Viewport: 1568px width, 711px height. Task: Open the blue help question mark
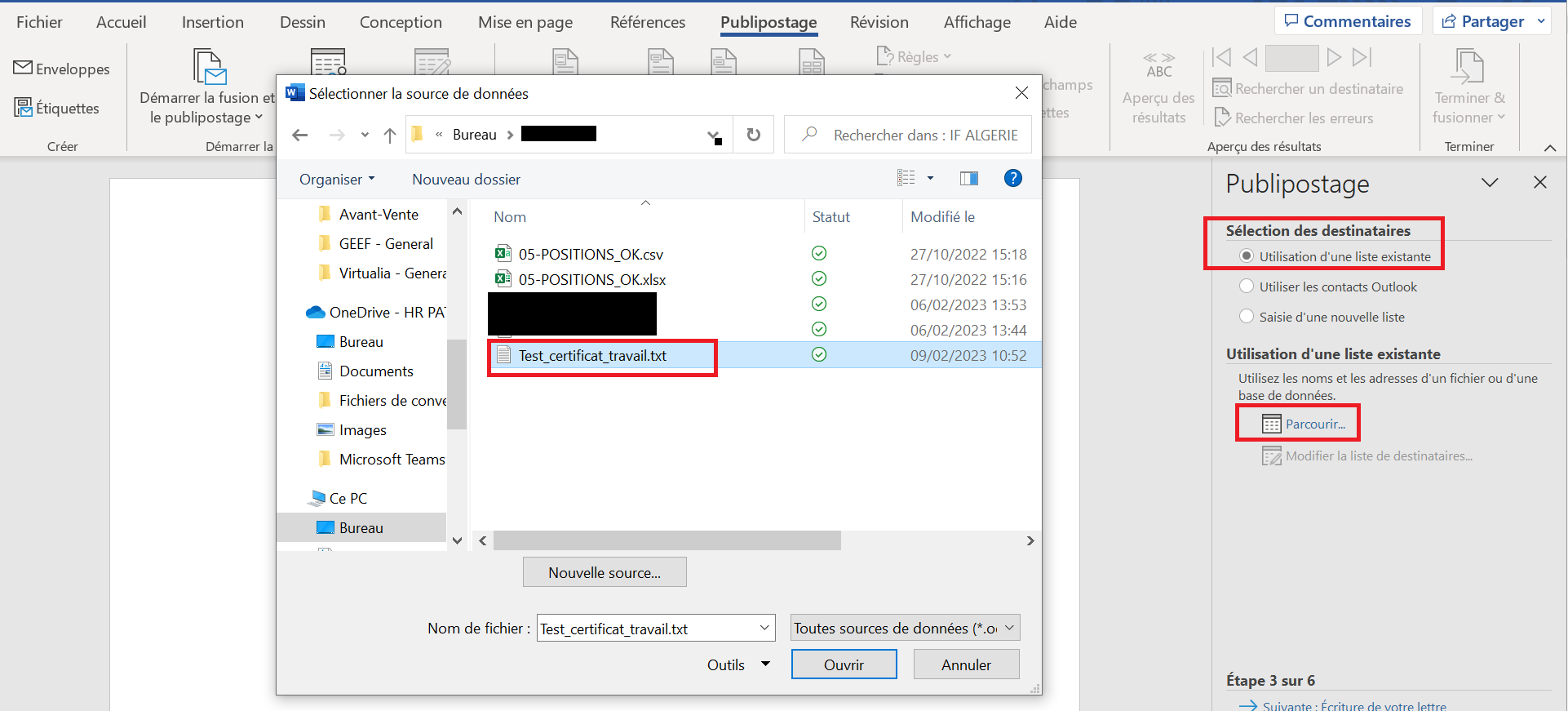pyautogui.click(x=1012, y=178)
